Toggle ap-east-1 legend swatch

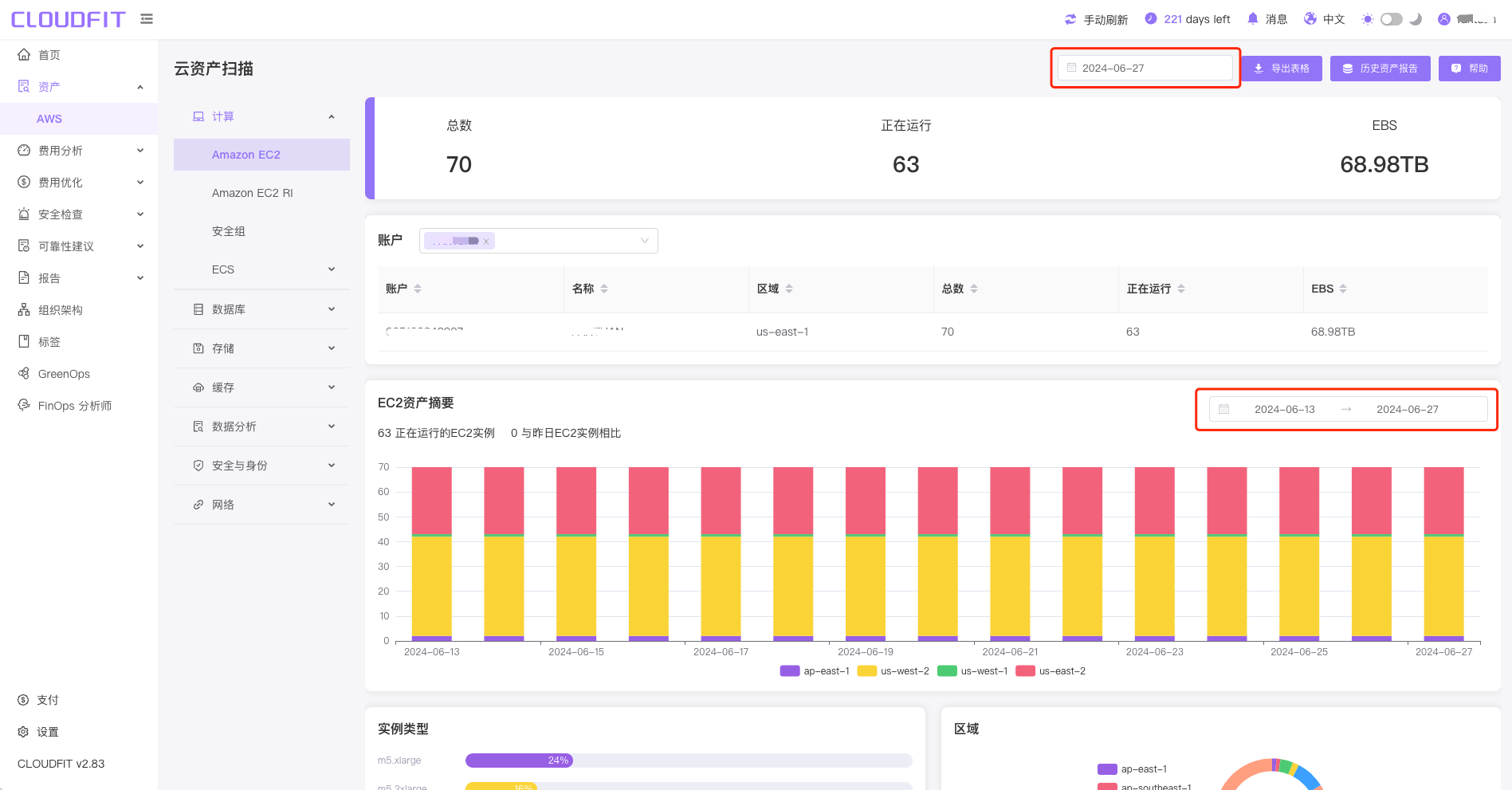click(x=790, y=671)
